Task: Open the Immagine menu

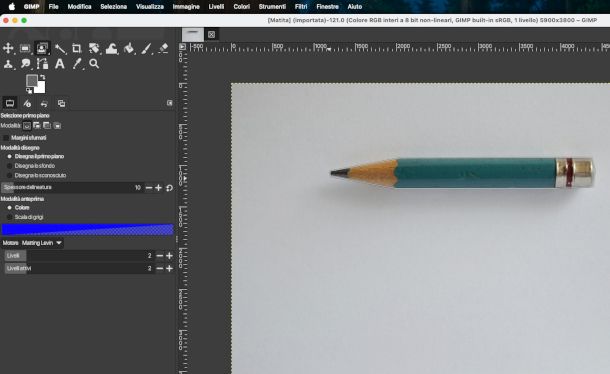Action: pyautogui.click(x=186, y=7)
